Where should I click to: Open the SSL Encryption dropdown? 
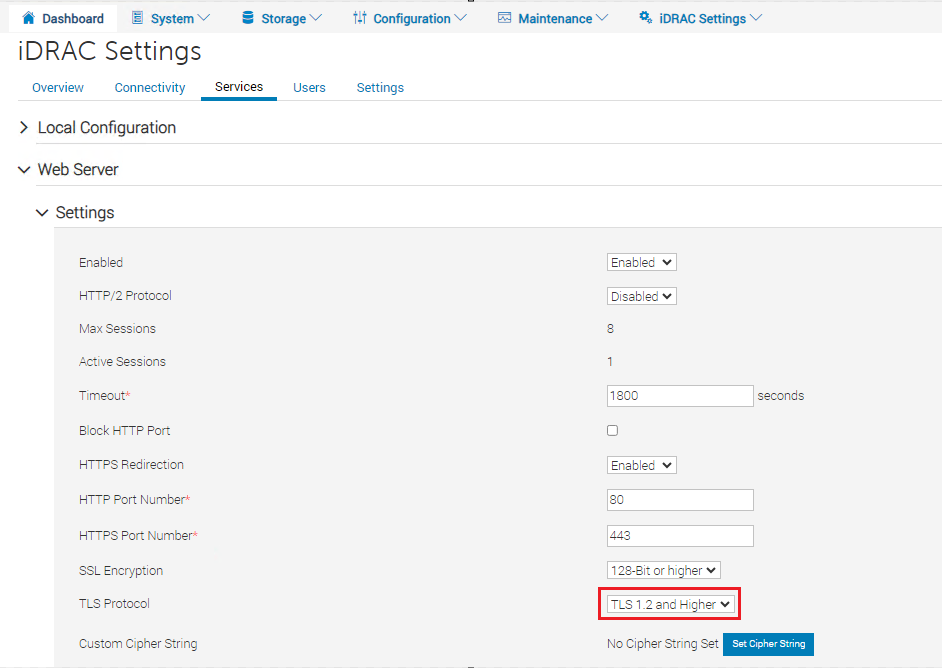tap(664, 570)
